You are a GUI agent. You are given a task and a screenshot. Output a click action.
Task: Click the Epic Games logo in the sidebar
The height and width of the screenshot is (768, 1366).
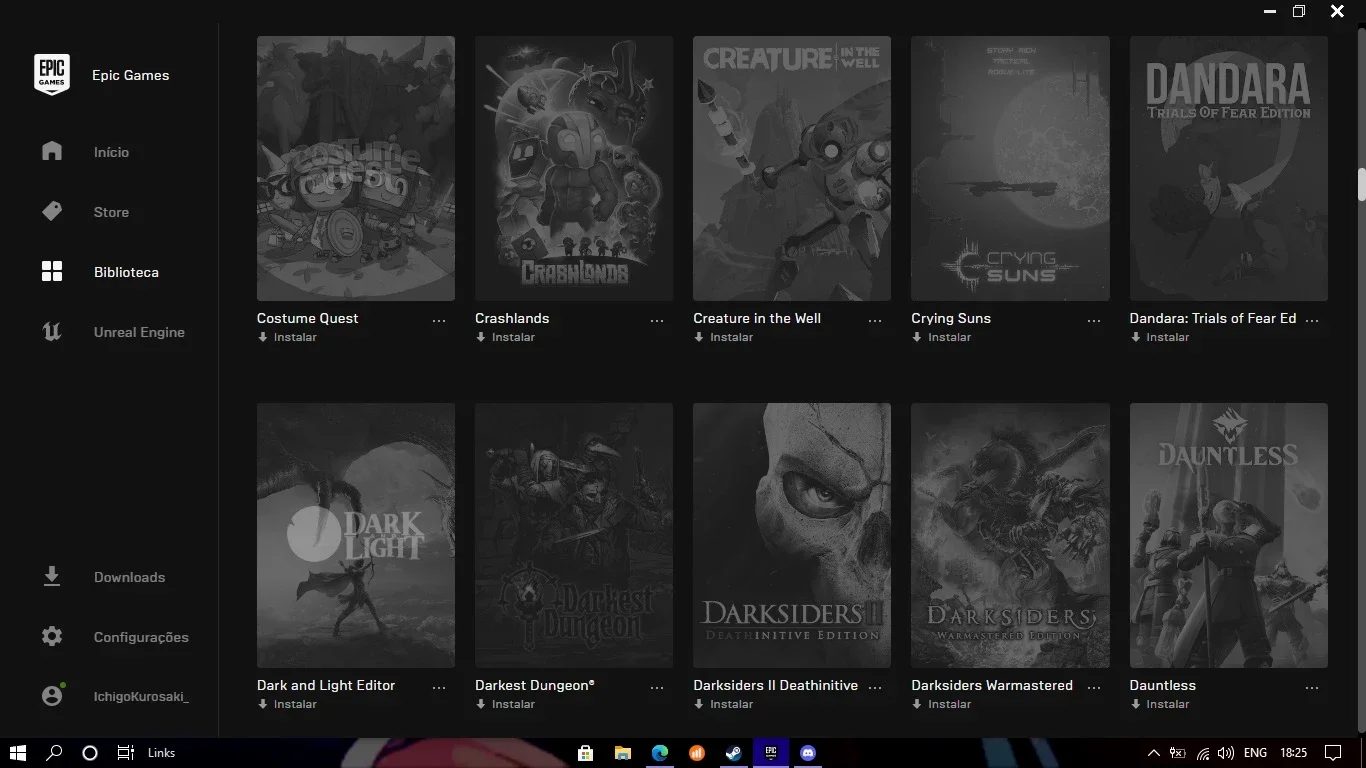pyautogui.click(x=52, y=75)
